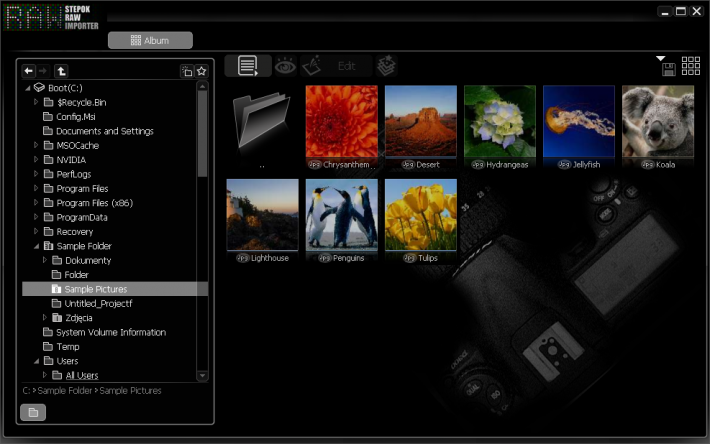Click the path text C:>Sample Folder>Sample Pictures
Image resolution: width=710 pixels, height=444 pixels.
coord(92,390)
